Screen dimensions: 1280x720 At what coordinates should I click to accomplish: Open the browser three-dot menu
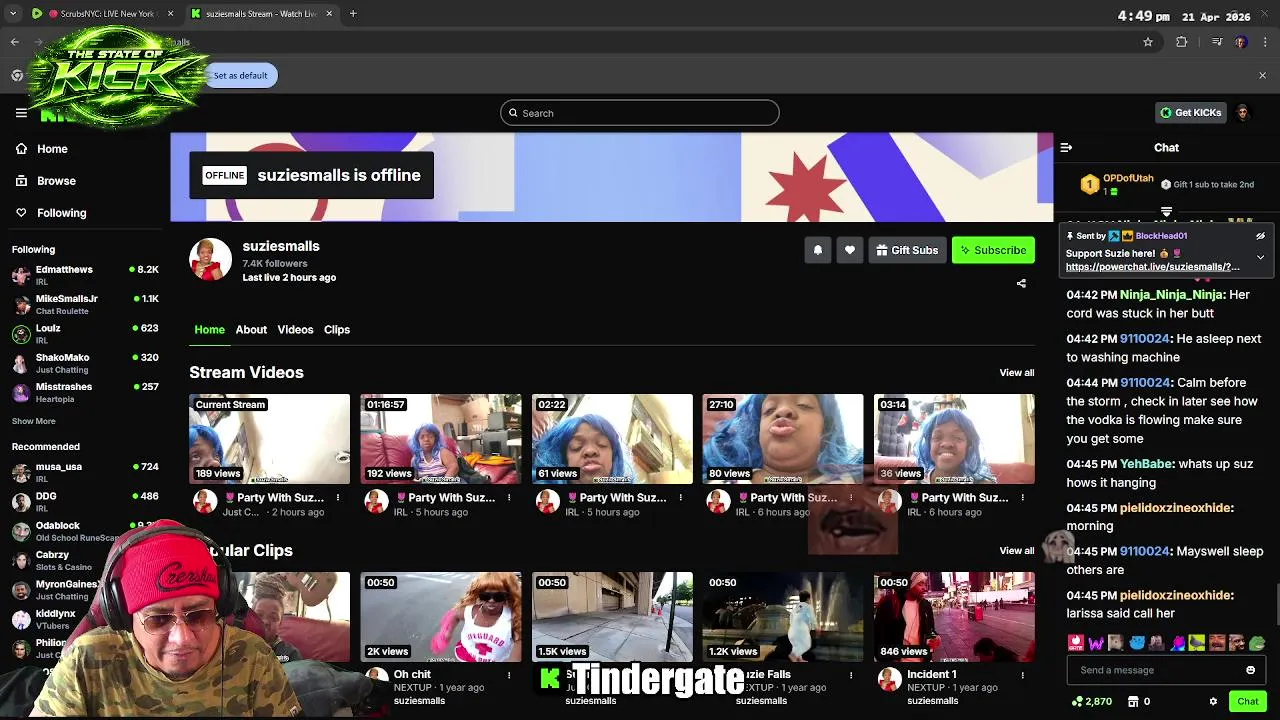point(1266,42)
